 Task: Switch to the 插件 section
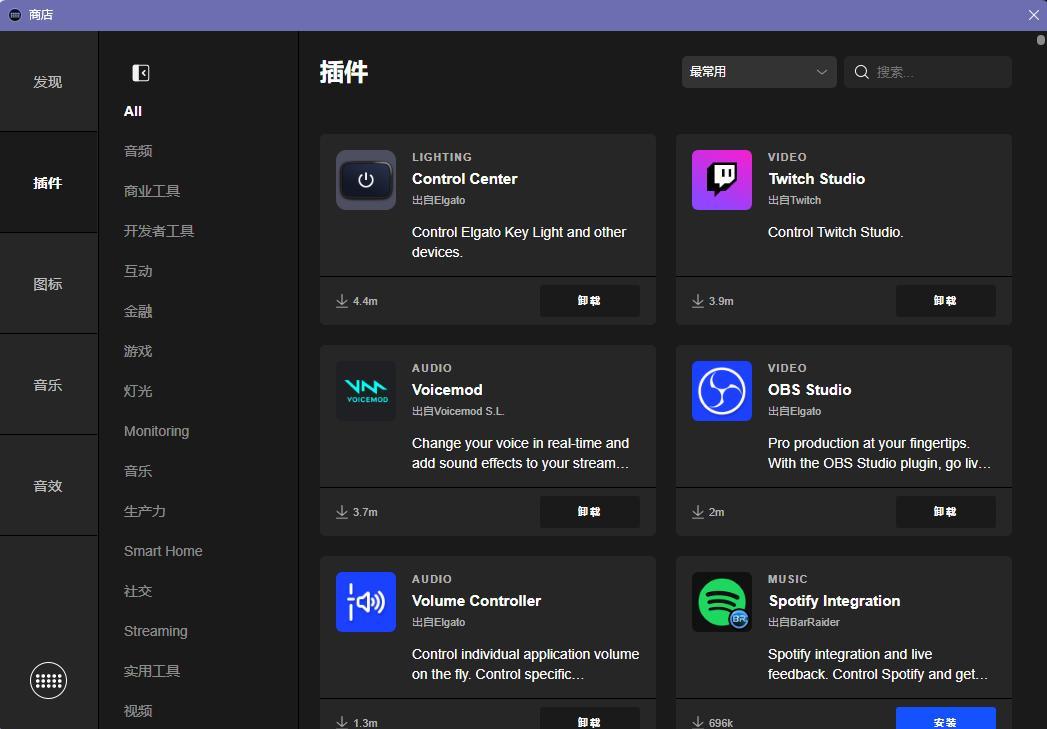tap(49, 182)
